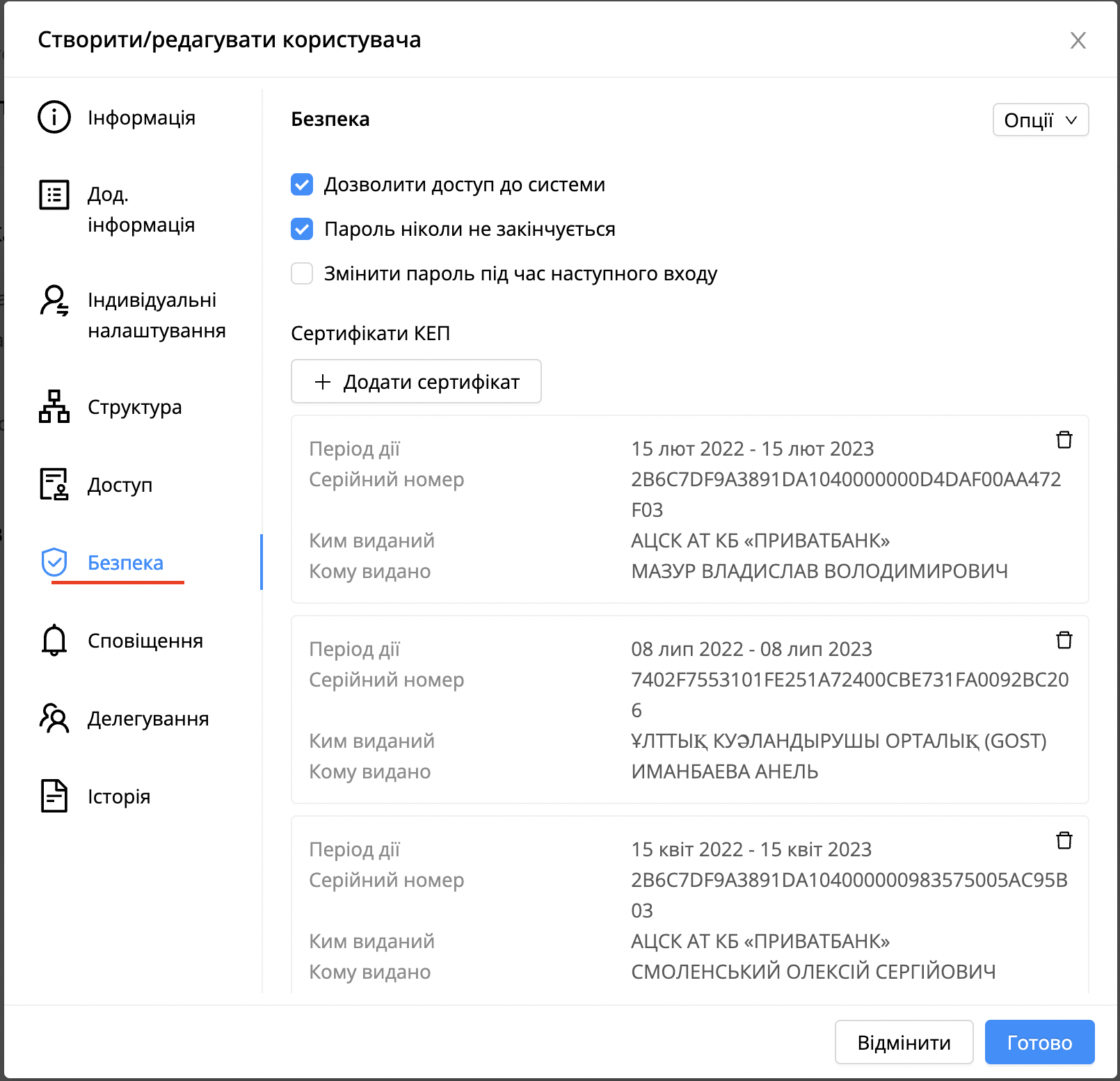This screenshot has width=1120, height=1081.
Task: Delete the Мазур Владислав certificate via trash icon
Action: point(1064,440)
